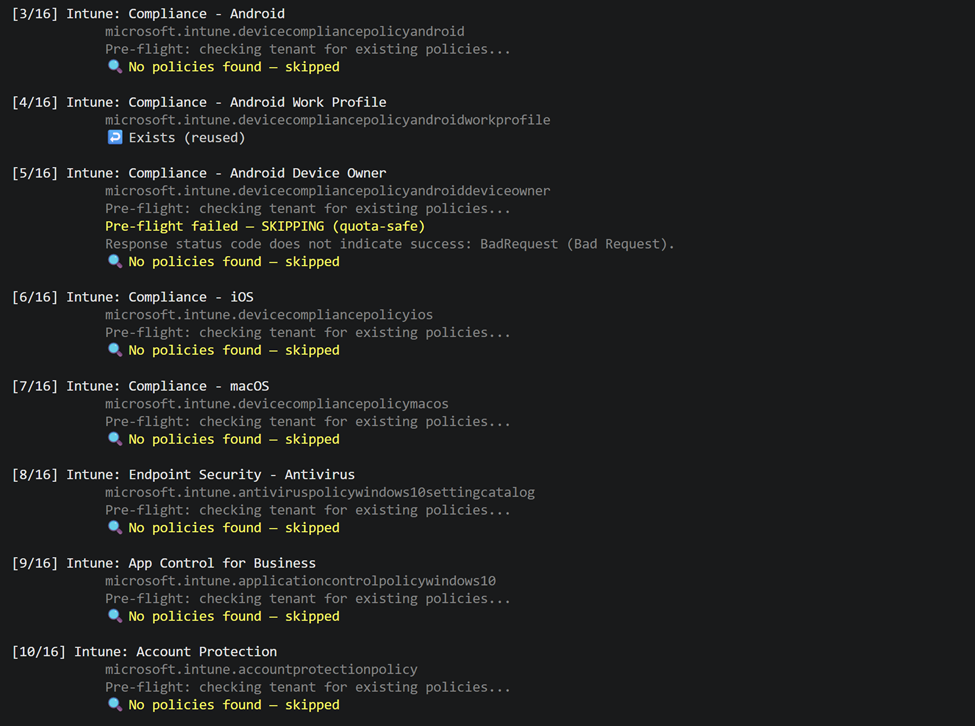
Task: Click the magnifier icon under App Control for Business
Action: (114, 617)
